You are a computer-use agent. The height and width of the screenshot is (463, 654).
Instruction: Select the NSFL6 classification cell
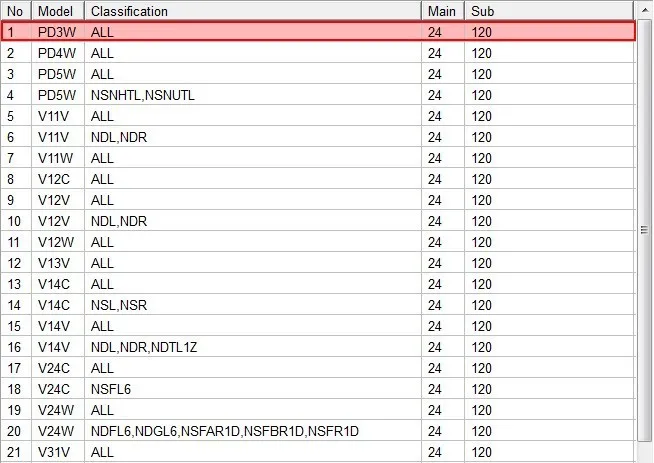click(x=253, y=389)
